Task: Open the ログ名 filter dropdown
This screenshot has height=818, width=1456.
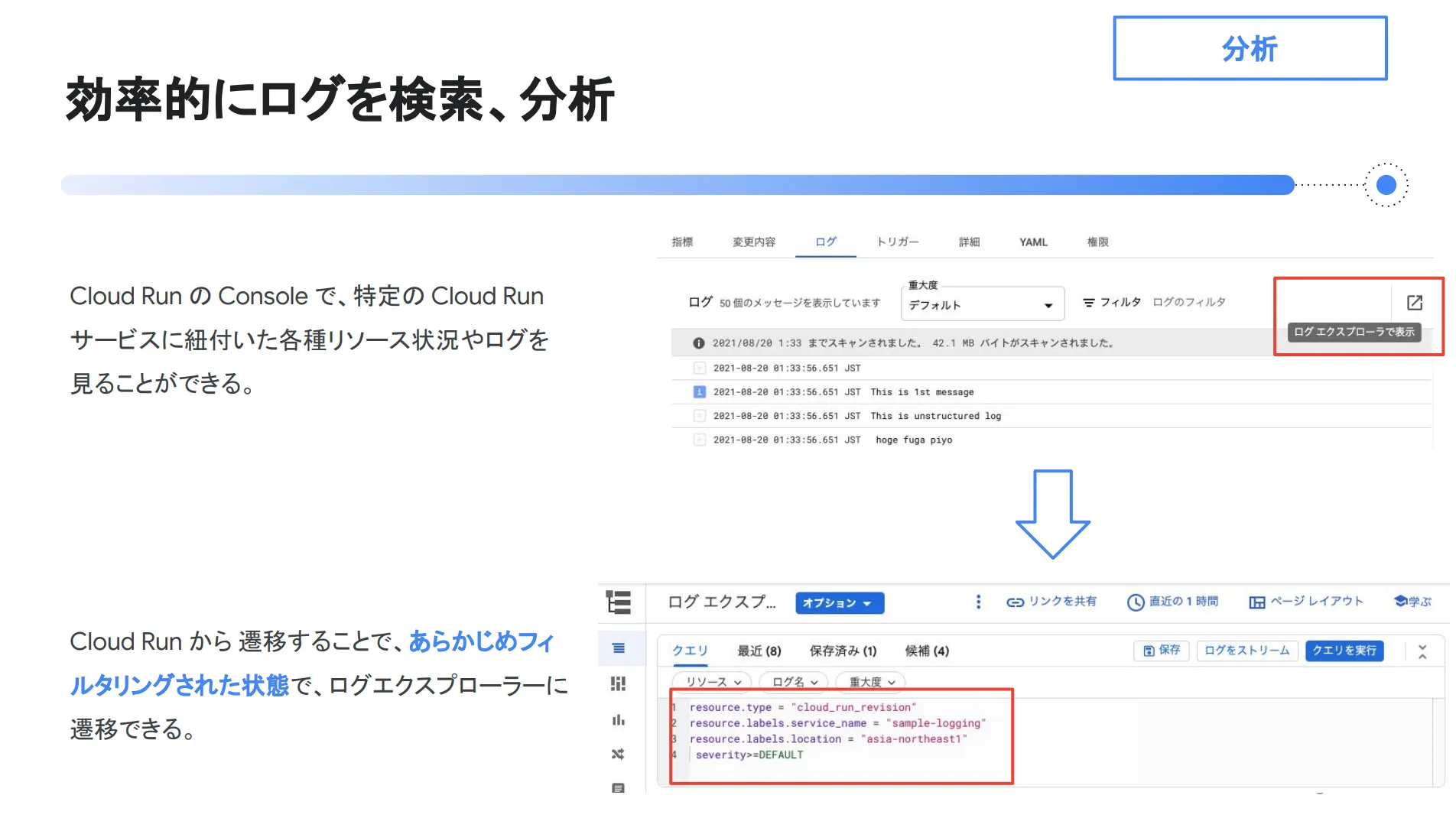Action: click(x=795, y=682)
